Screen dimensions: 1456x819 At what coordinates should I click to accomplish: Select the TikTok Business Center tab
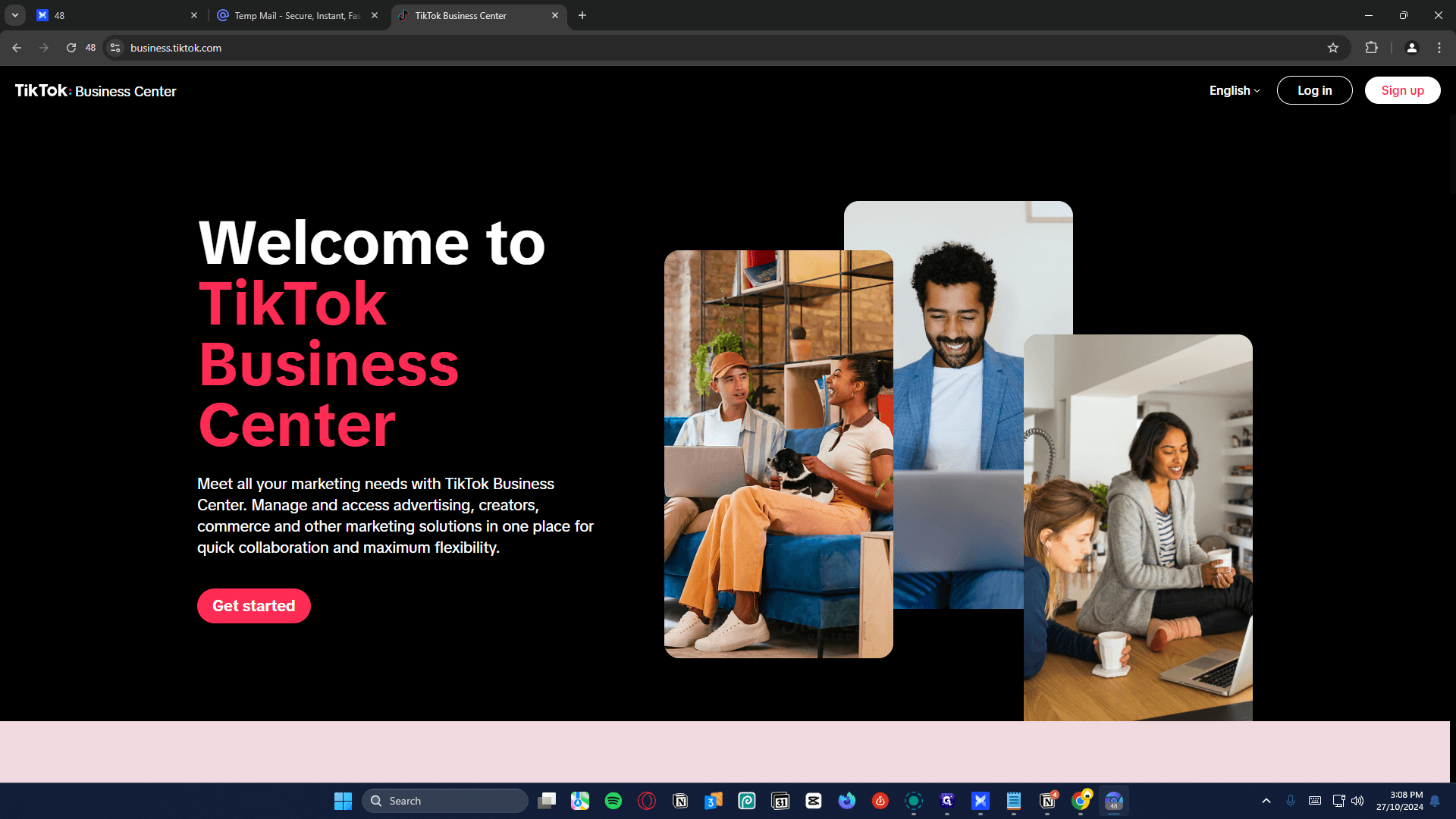tap(478, 15)
